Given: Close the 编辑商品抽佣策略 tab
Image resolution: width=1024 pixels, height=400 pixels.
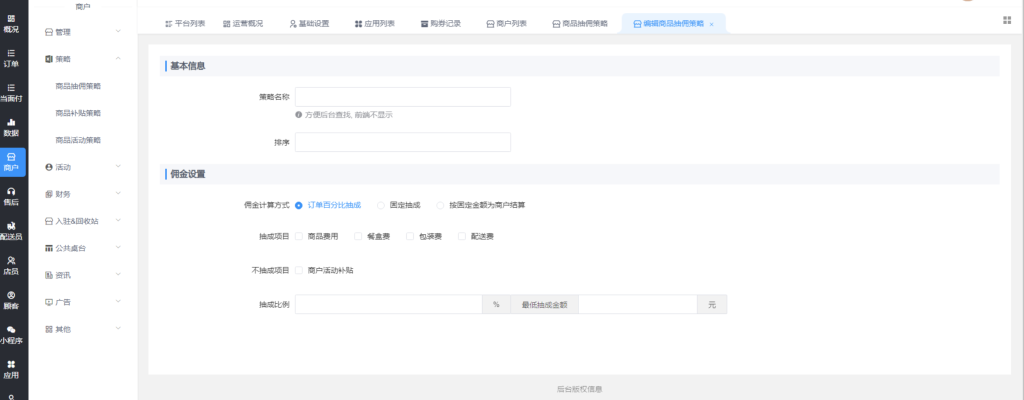Looking at the screenshot, I should (711, 24).
